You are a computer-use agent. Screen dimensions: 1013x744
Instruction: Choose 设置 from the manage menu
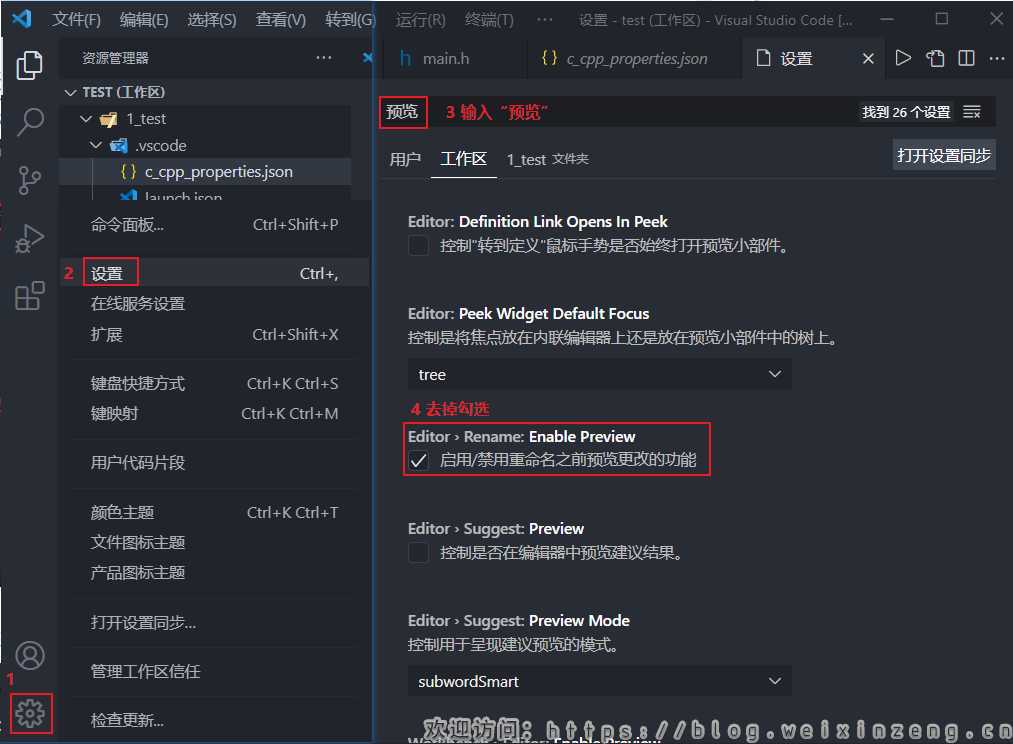(214, 274)
